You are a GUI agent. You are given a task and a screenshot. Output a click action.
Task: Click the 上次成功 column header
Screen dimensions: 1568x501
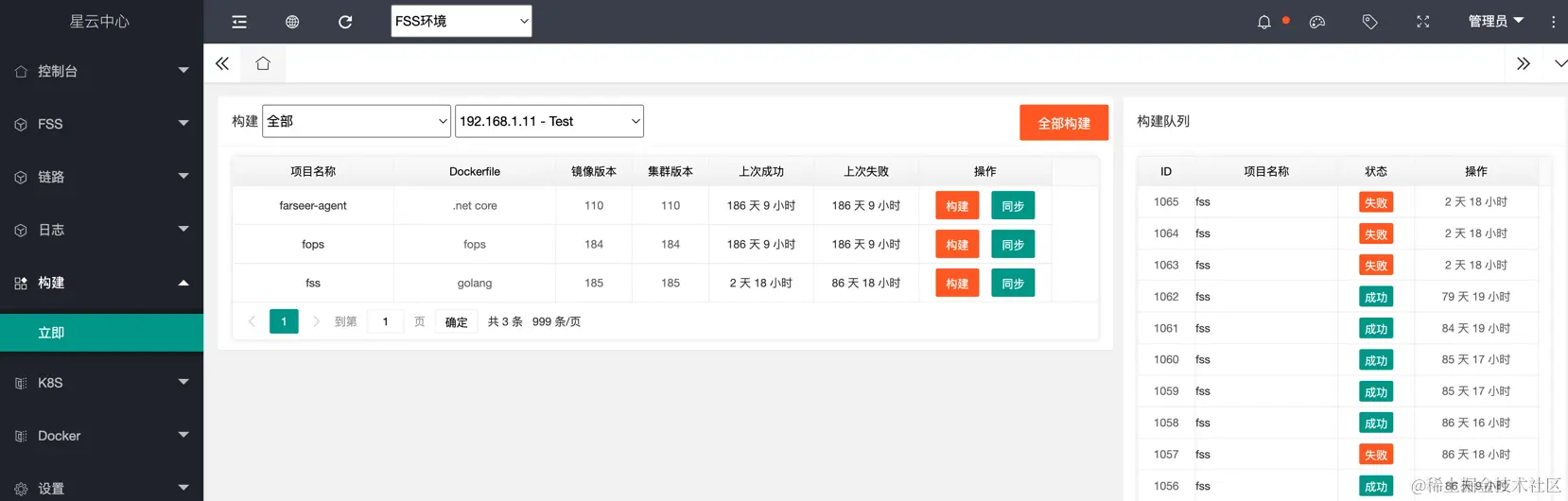(761, 171)
